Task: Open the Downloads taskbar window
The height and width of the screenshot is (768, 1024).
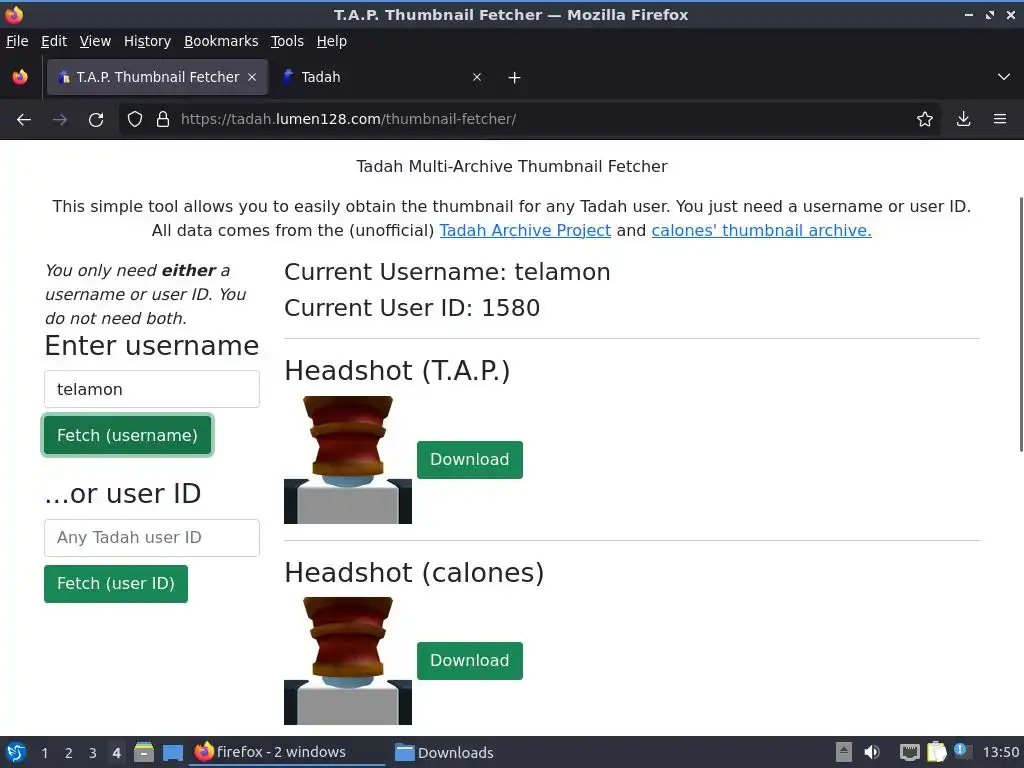Action: click(x=445, y=753)
